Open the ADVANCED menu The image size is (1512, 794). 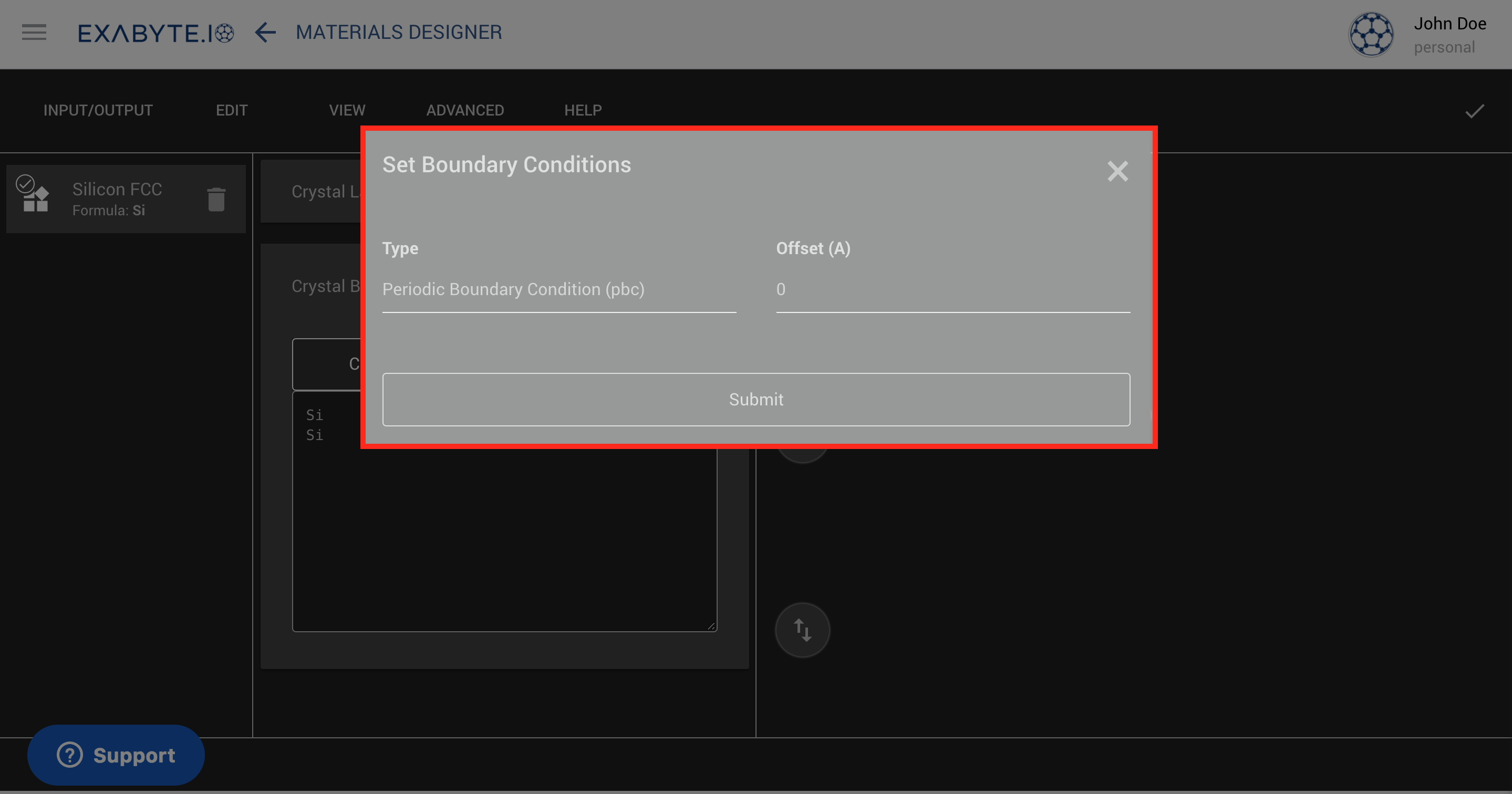[465, 110]
